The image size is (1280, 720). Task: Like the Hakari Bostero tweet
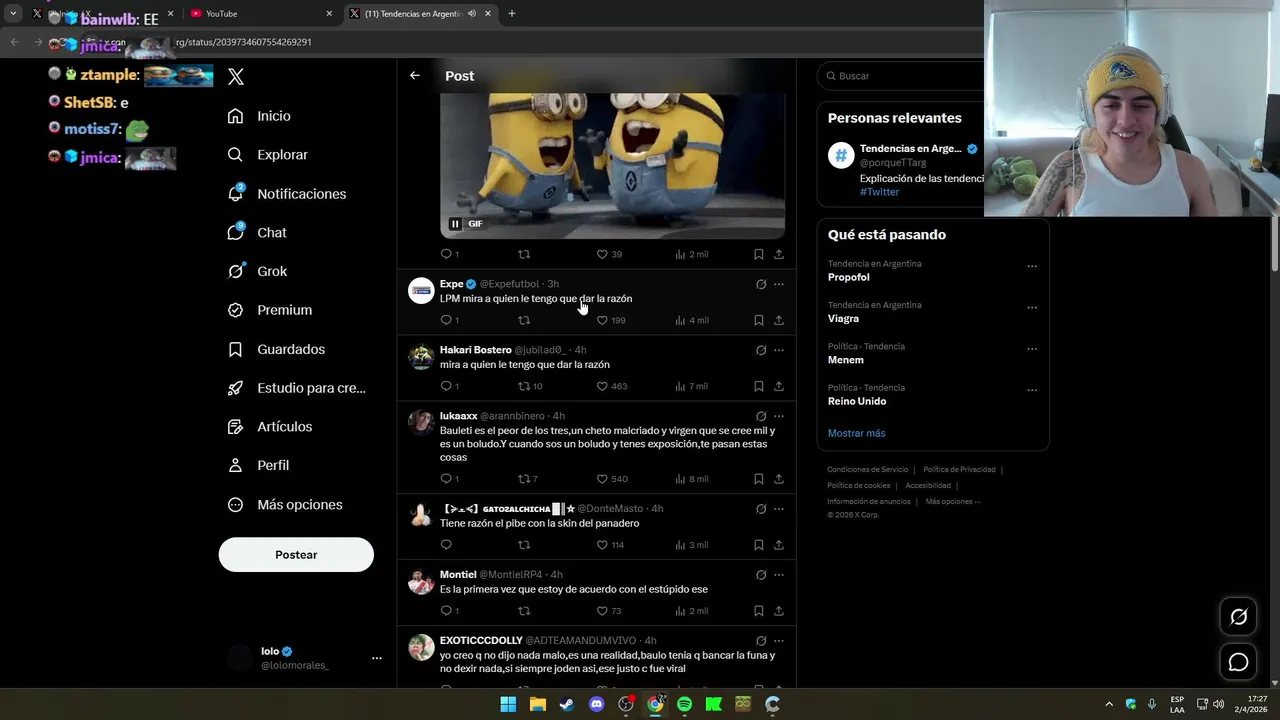(602, 386)
